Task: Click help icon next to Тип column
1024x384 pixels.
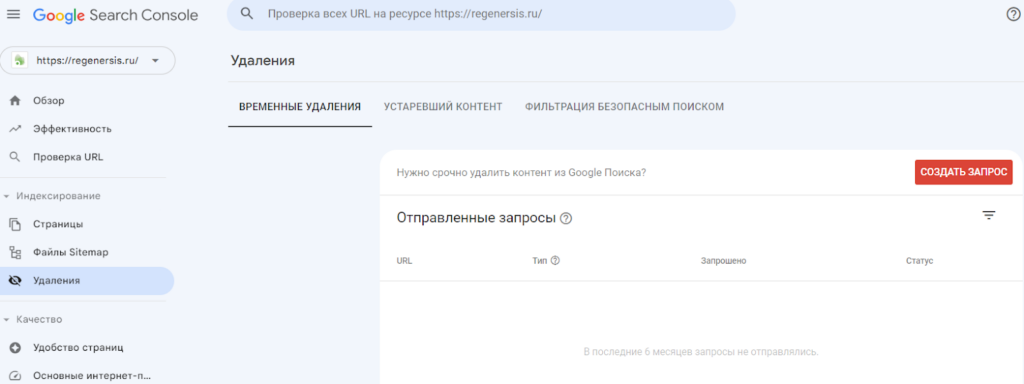Action: [555, 261]
